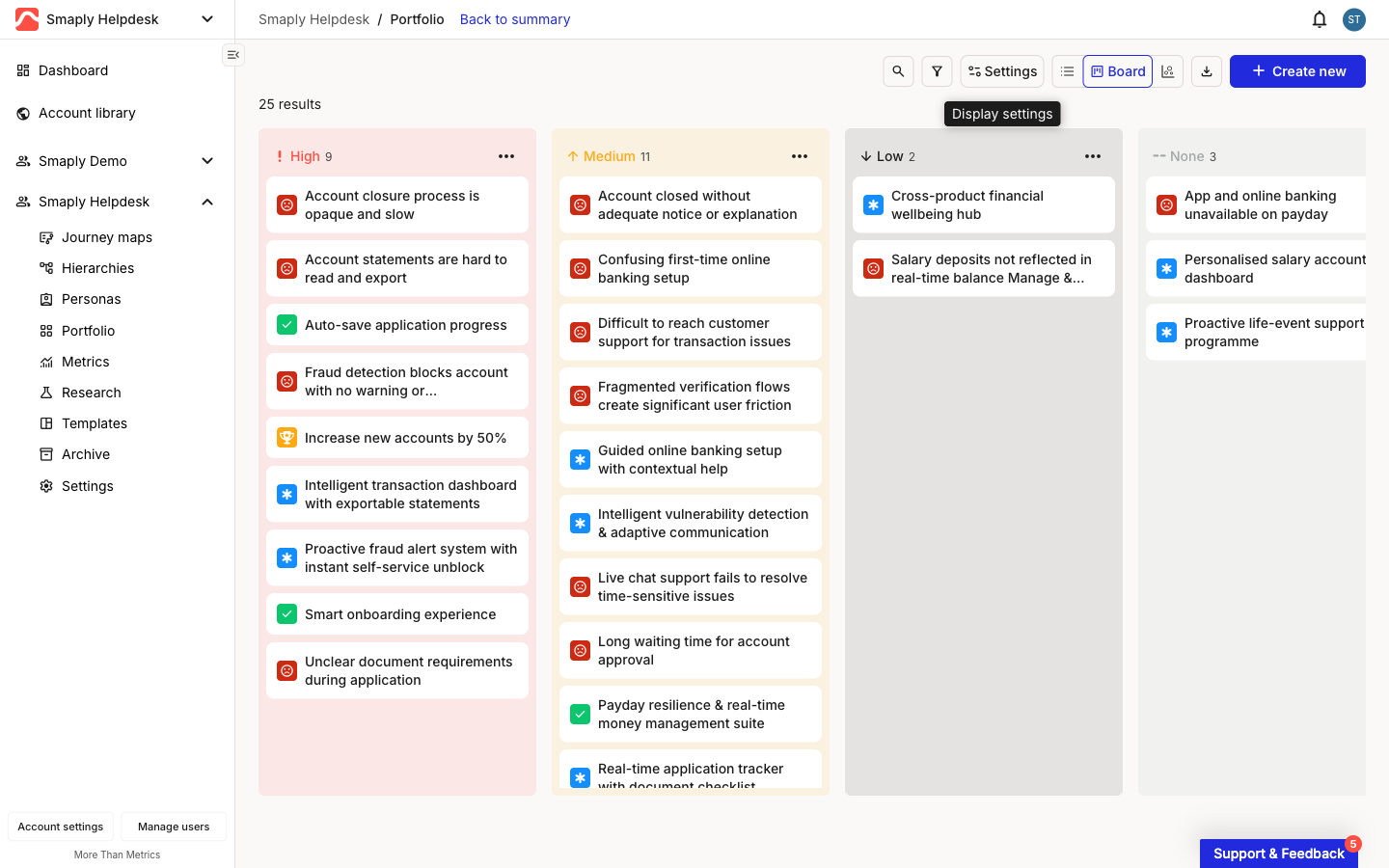Viewport: 1389px width, 868px height.
Task: Open Support & Feedback
Action: (1279, 854)
